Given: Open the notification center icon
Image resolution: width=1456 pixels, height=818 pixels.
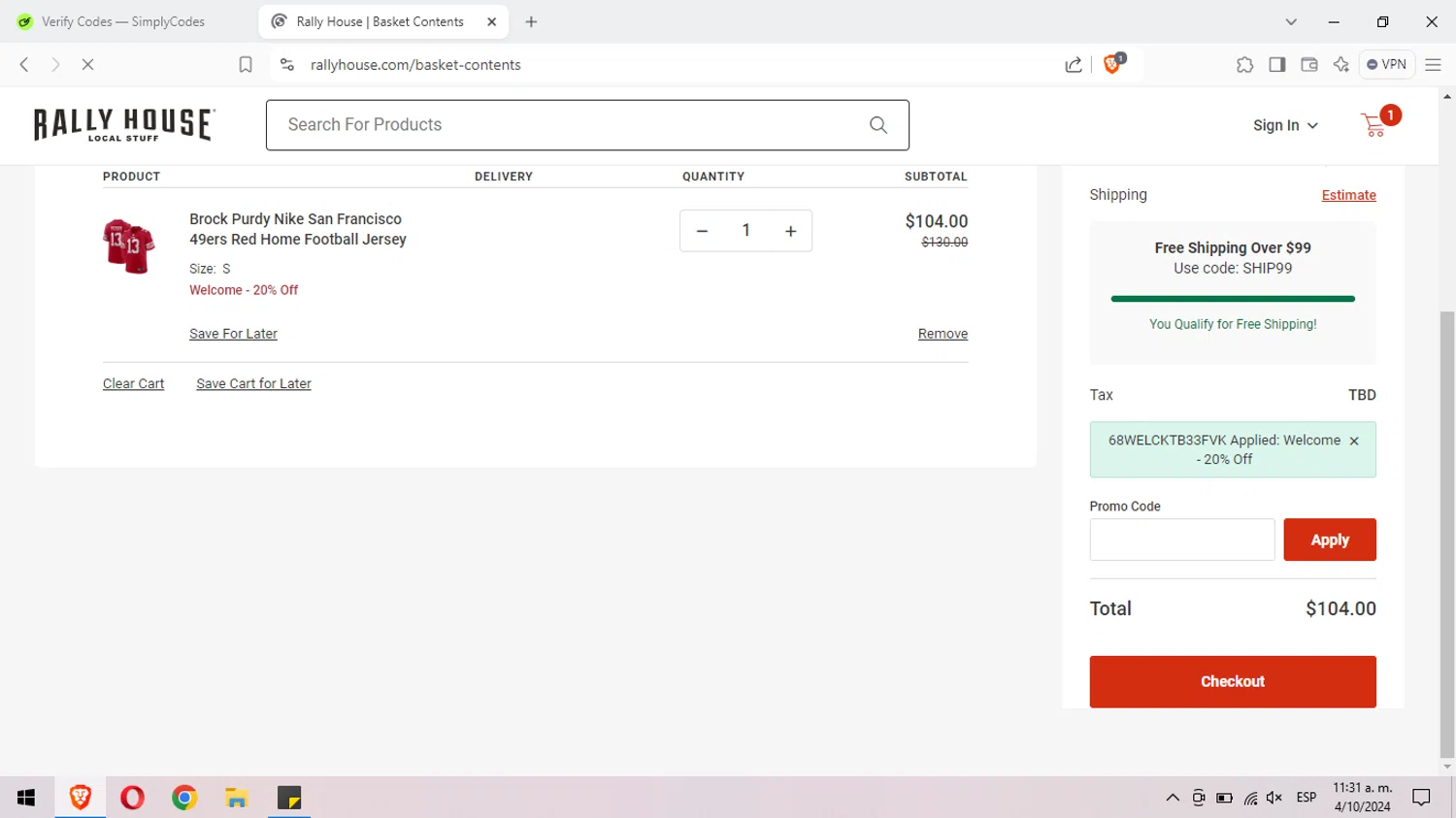Looking at the screenshot, I should pyautogui.click(x=1422, y=798).
